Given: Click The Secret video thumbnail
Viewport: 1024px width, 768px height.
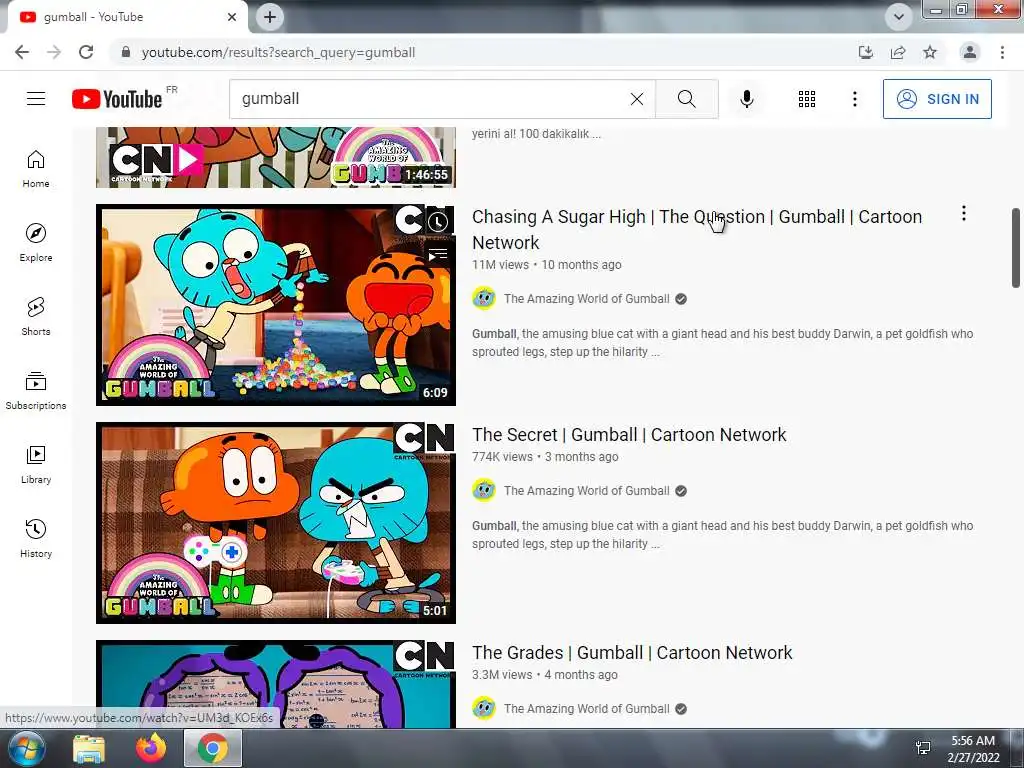Looking at the screenshot, I should tap(276, 523).
